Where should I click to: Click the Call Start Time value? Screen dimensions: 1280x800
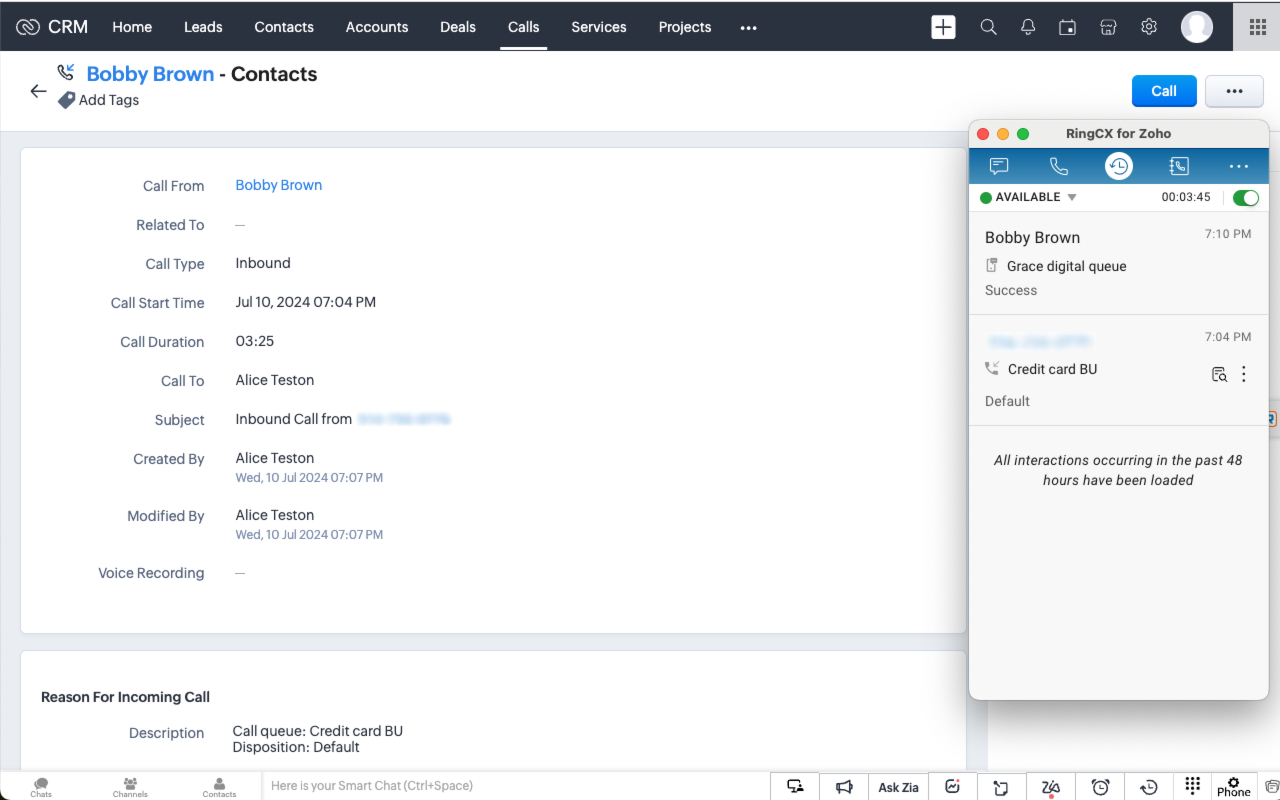[305, 302]
